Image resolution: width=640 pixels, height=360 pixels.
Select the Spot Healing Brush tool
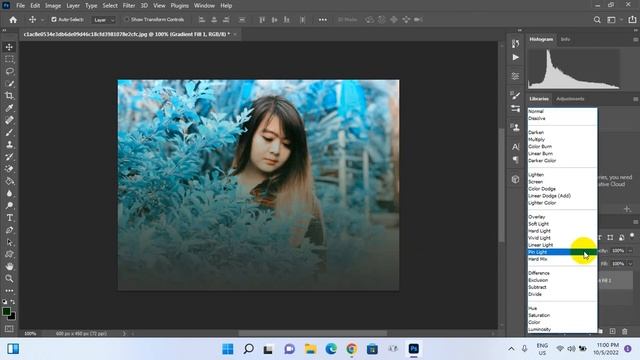point(9,120)
